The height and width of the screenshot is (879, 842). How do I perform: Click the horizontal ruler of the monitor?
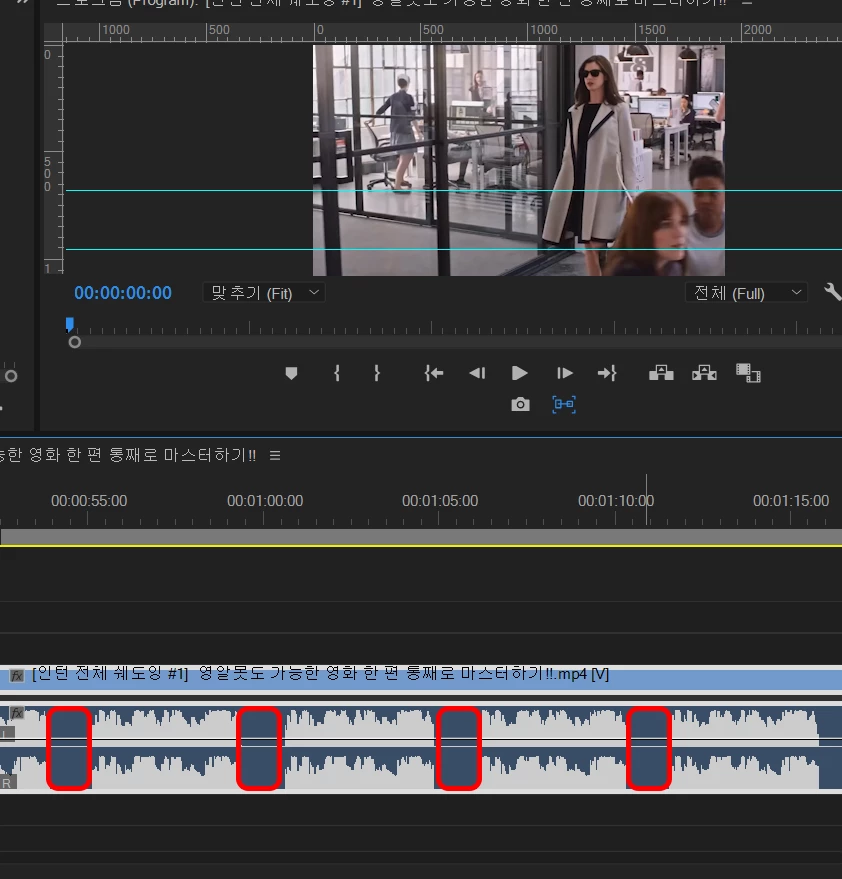[x=452, y=33]
